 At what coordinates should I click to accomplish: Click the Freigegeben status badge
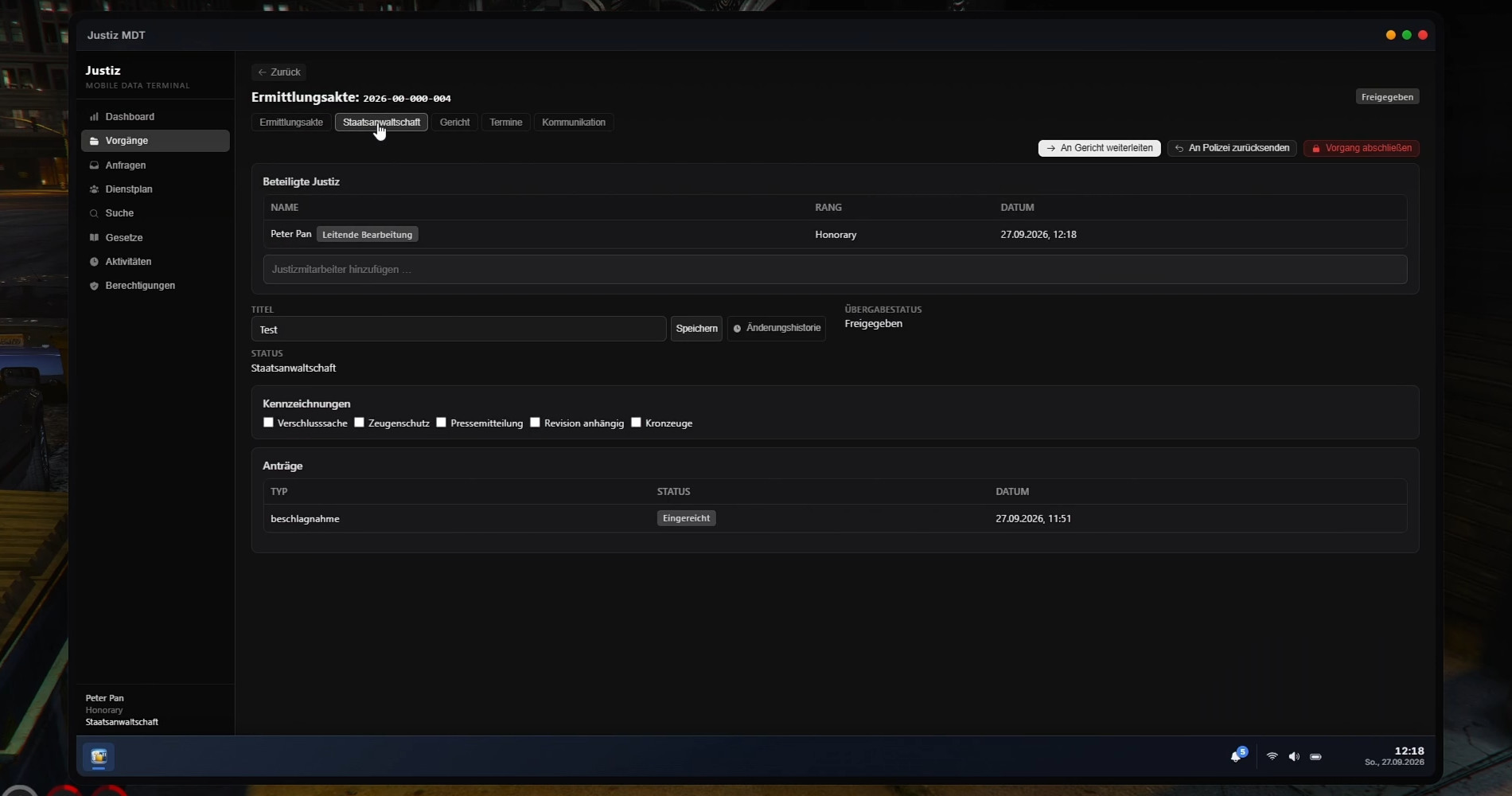coord(1387,97)
